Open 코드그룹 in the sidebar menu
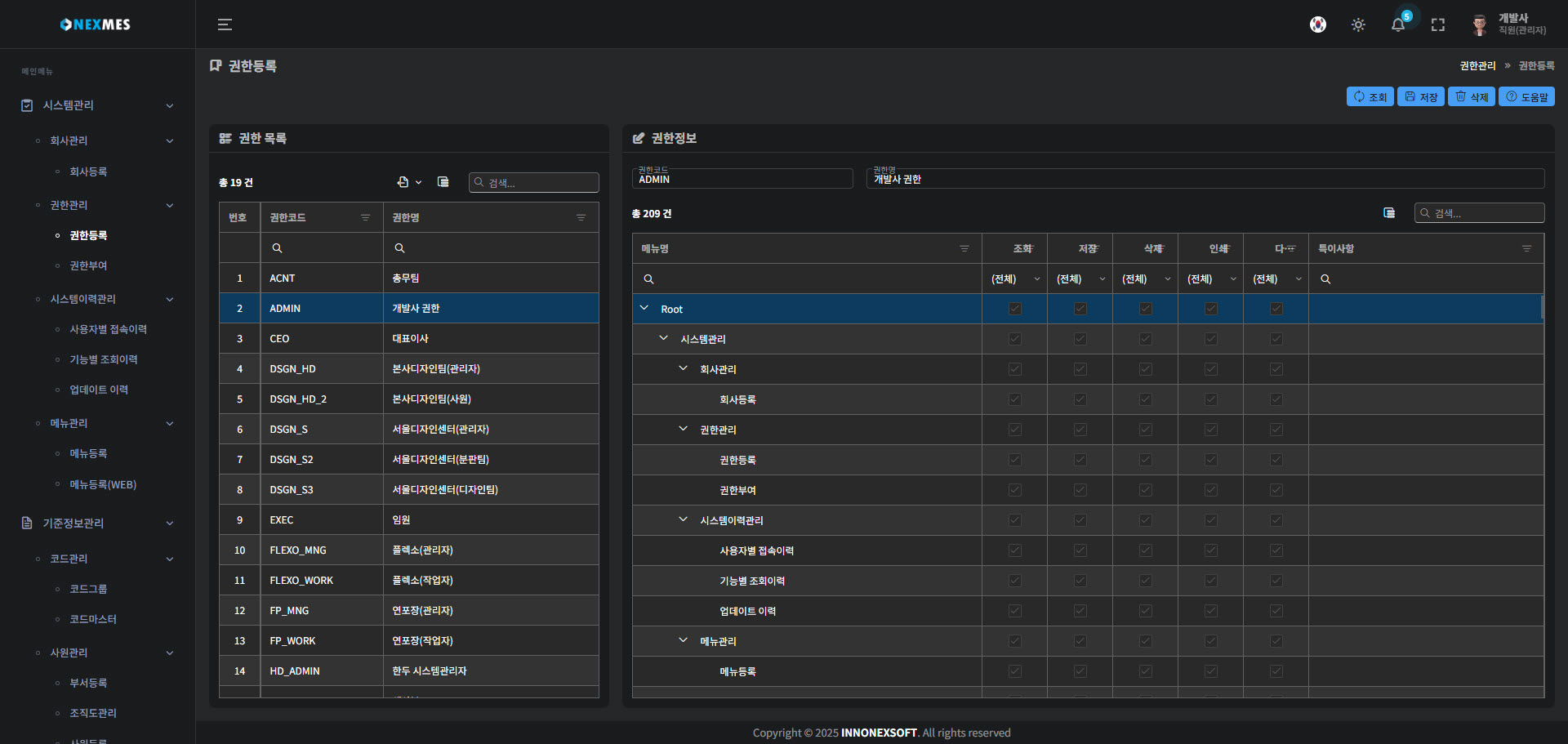Viewport: 1568px width, 744px height. coord(88,589)
